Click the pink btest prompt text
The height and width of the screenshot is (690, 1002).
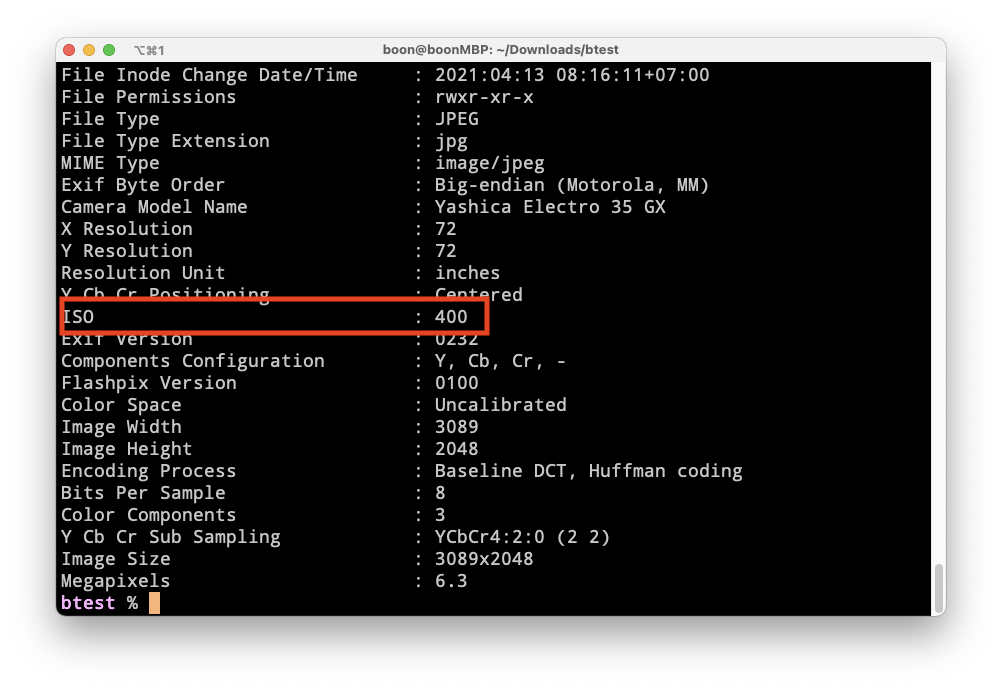click(88, 603)
